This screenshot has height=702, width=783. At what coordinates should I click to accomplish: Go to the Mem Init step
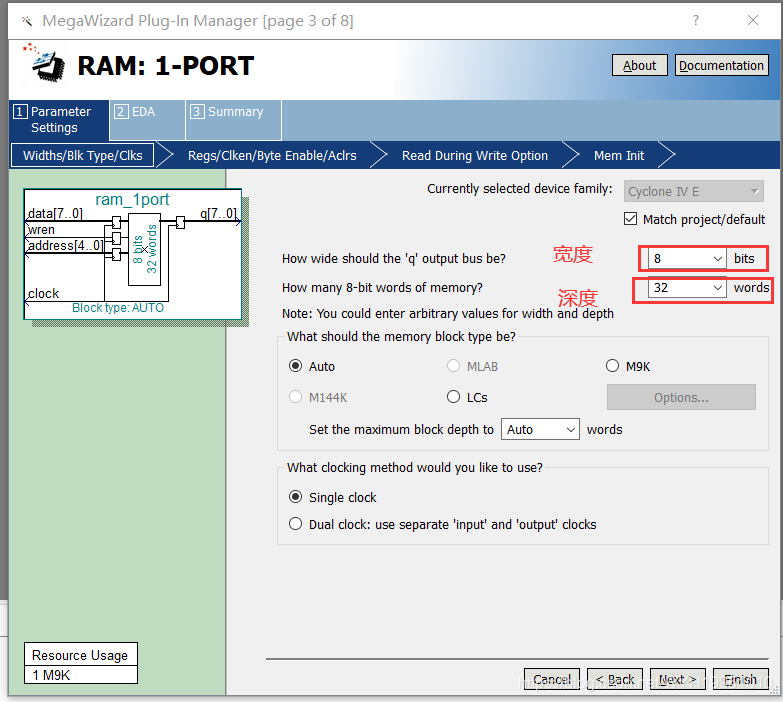click(619, 155)
